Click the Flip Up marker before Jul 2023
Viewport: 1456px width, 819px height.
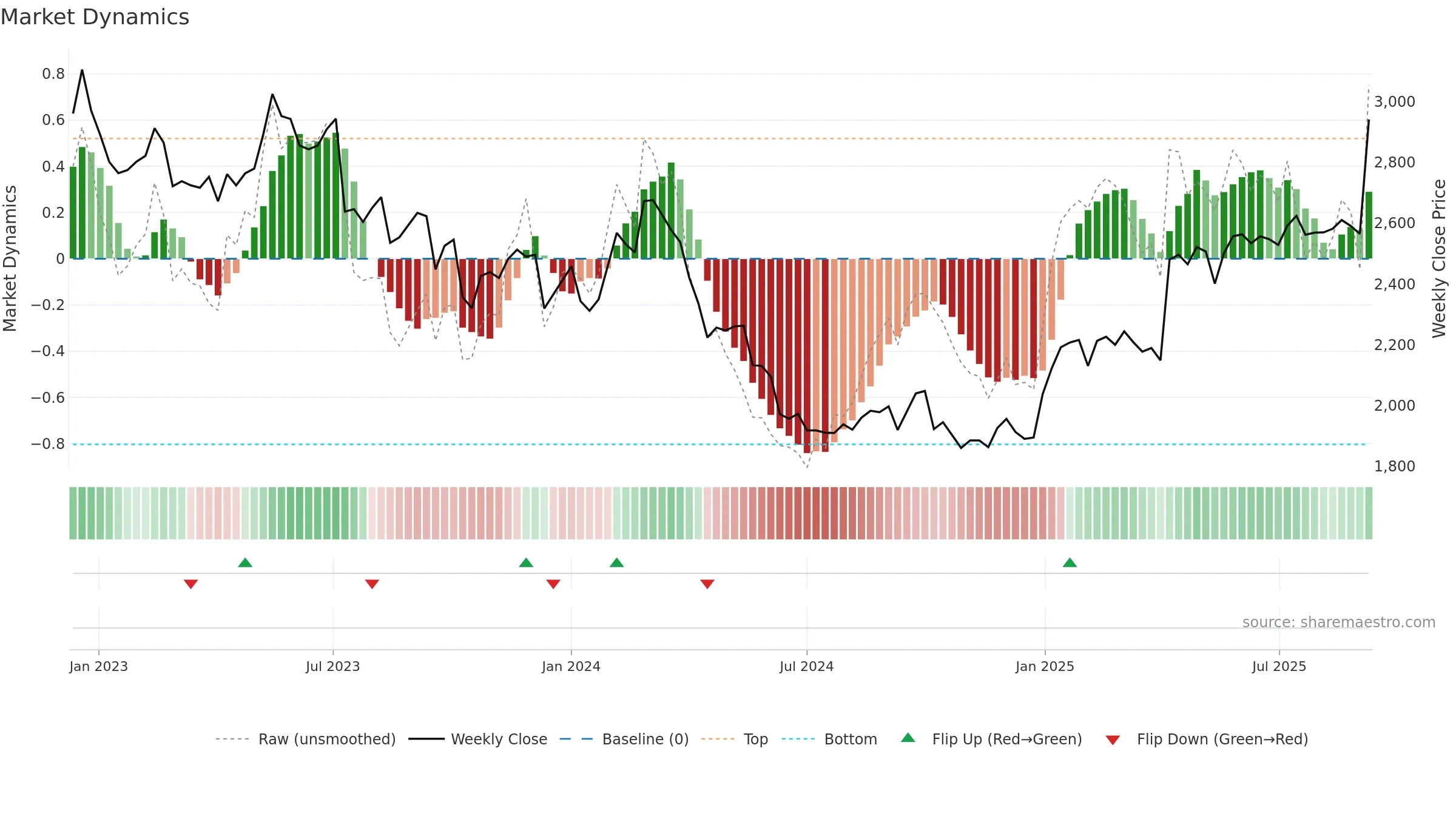245,562
